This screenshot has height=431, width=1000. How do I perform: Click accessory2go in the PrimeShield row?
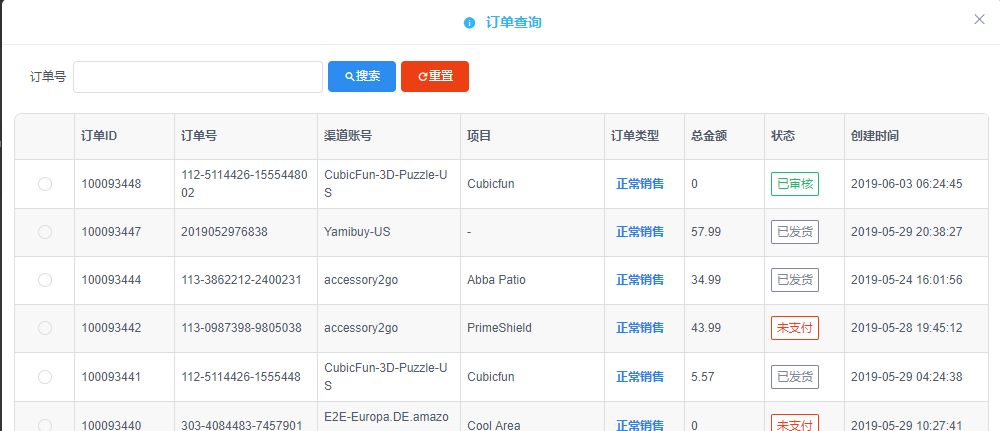[x=361, y=328]
